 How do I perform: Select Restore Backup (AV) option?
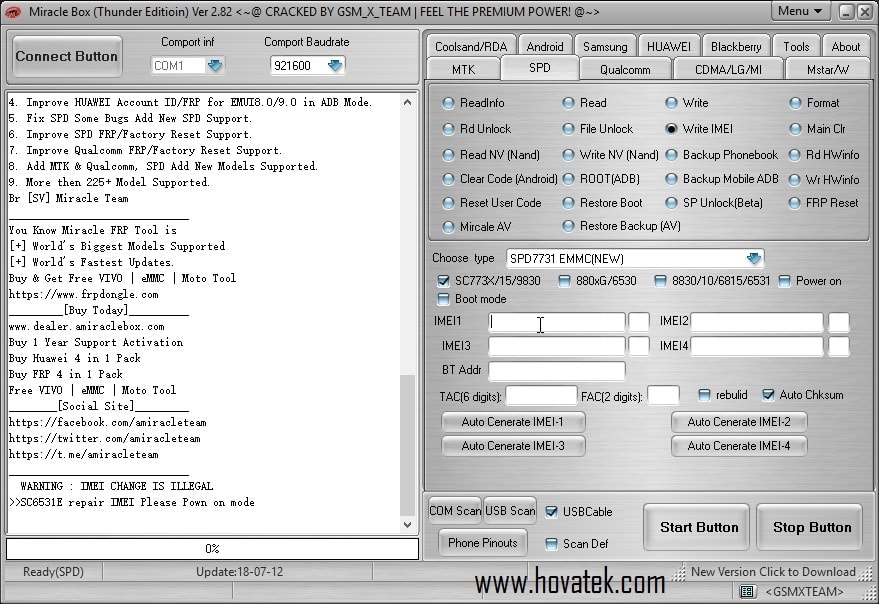pos(622,226)
